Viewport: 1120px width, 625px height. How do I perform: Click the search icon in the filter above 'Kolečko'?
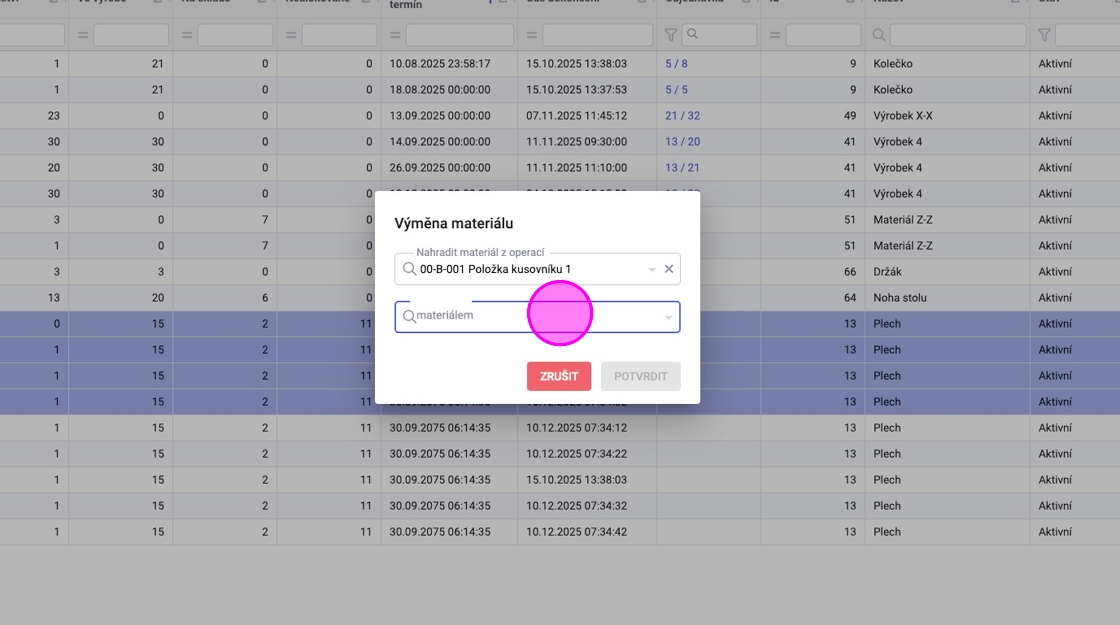click(x=879, y=34)
